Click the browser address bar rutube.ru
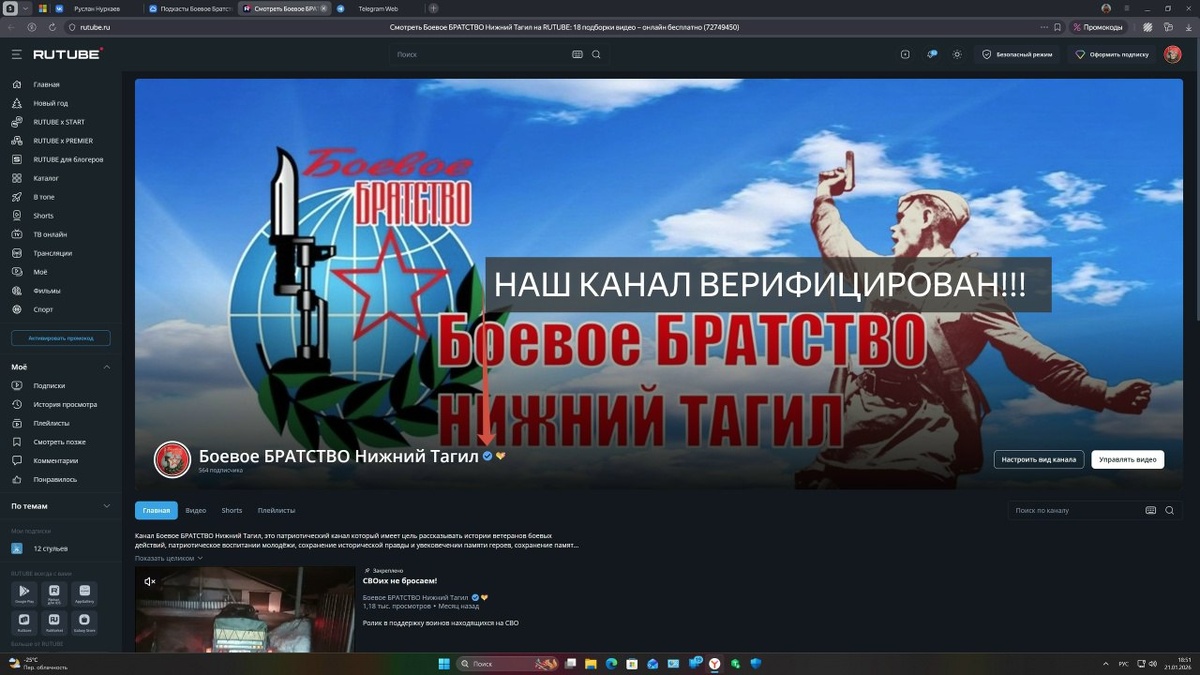 click(x=96, y=27)
